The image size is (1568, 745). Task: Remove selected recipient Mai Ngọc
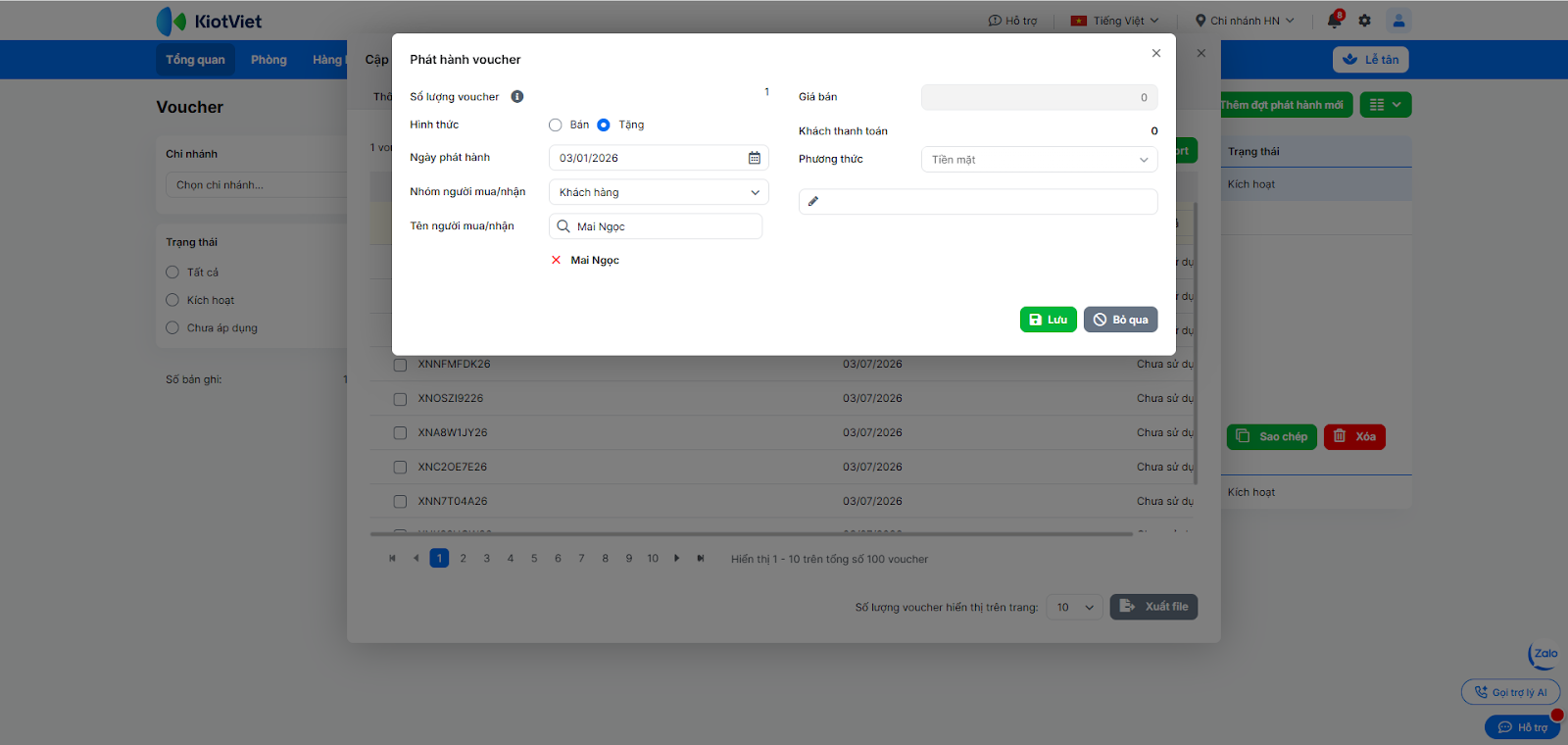tap(556, 261)
